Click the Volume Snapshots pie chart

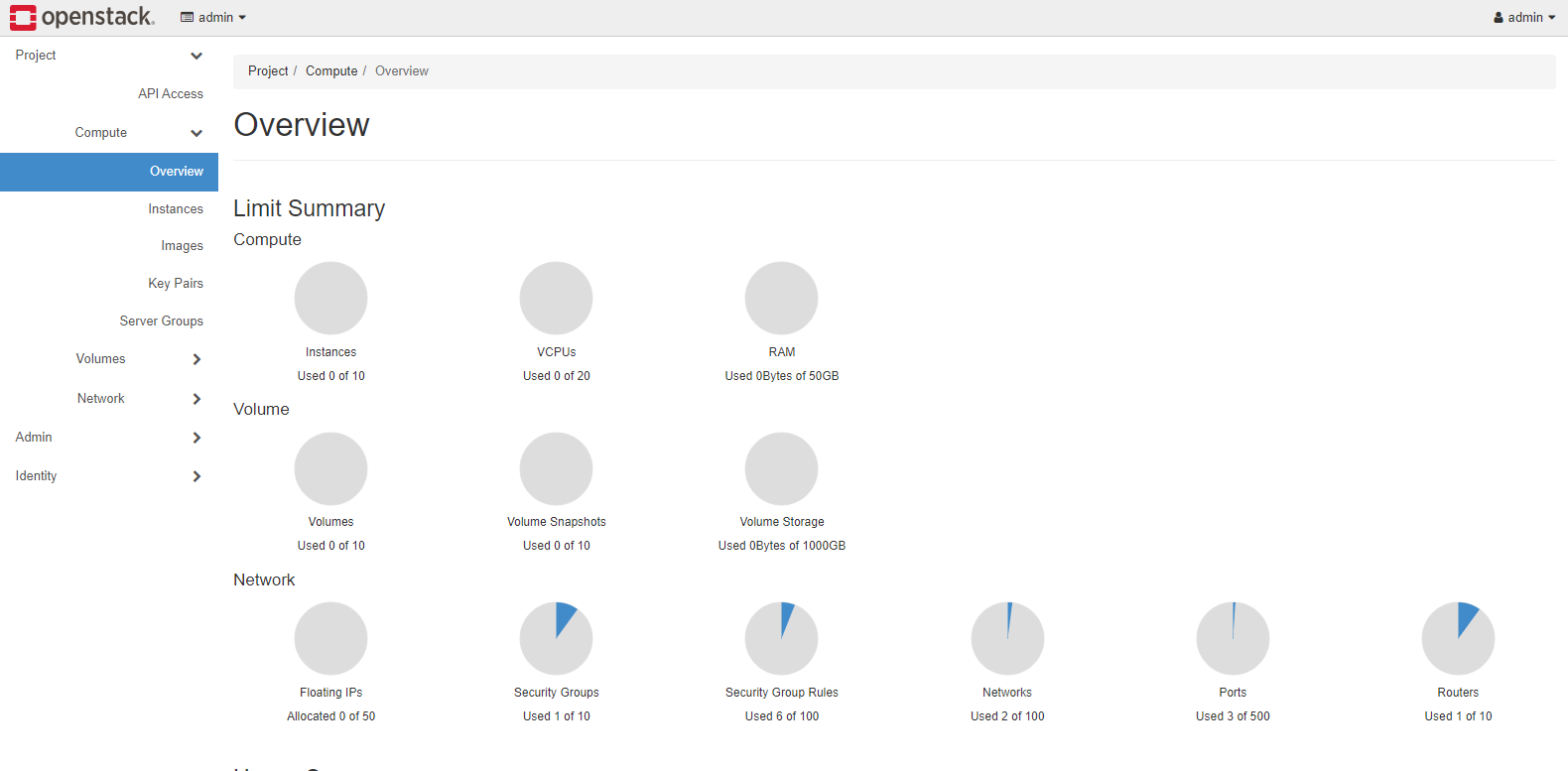pyautogui.click(x=557, y=468)
